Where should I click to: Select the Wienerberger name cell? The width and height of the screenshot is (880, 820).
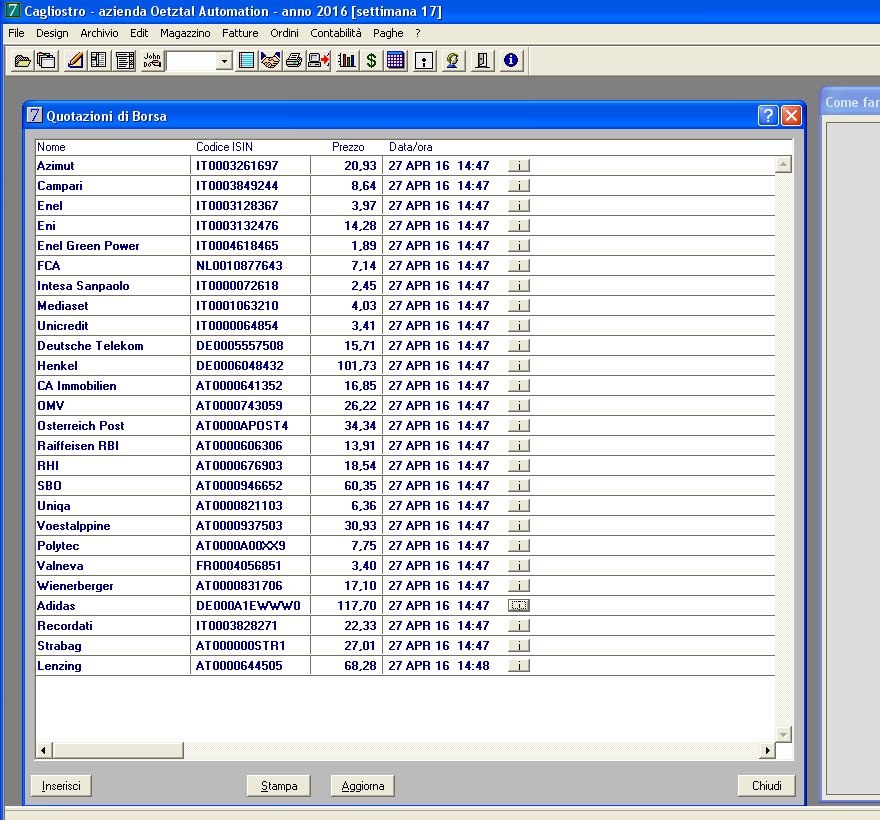[113, 586]
